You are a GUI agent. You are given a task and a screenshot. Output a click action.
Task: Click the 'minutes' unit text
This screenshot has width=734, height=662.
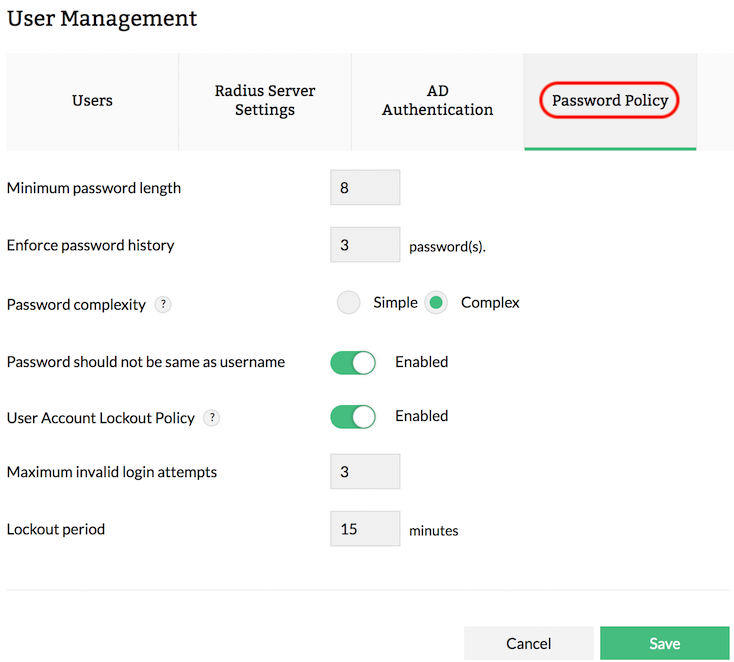(x=434, y=531)
